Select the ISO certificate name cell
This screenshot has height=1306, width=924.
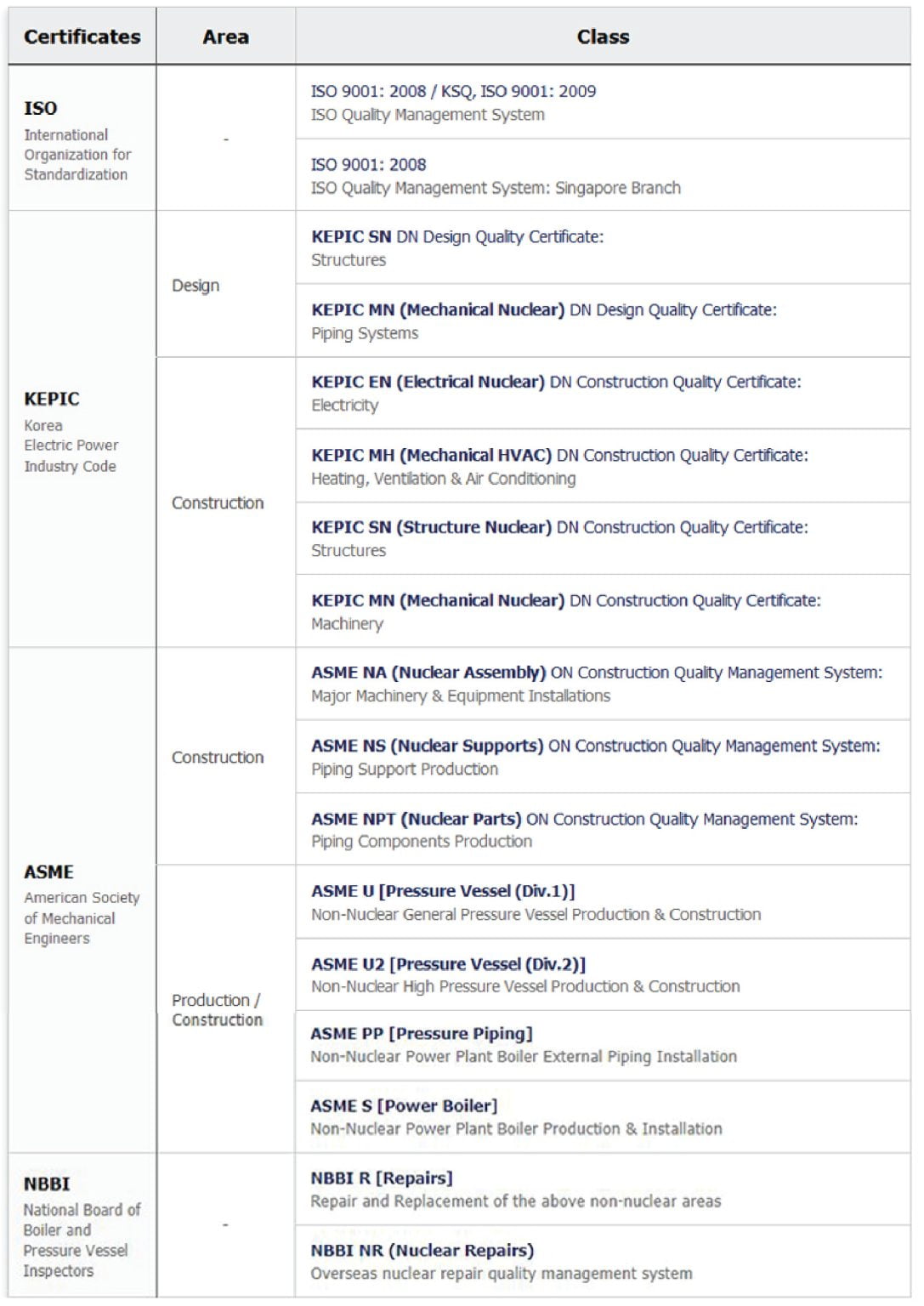click(77, 140)
